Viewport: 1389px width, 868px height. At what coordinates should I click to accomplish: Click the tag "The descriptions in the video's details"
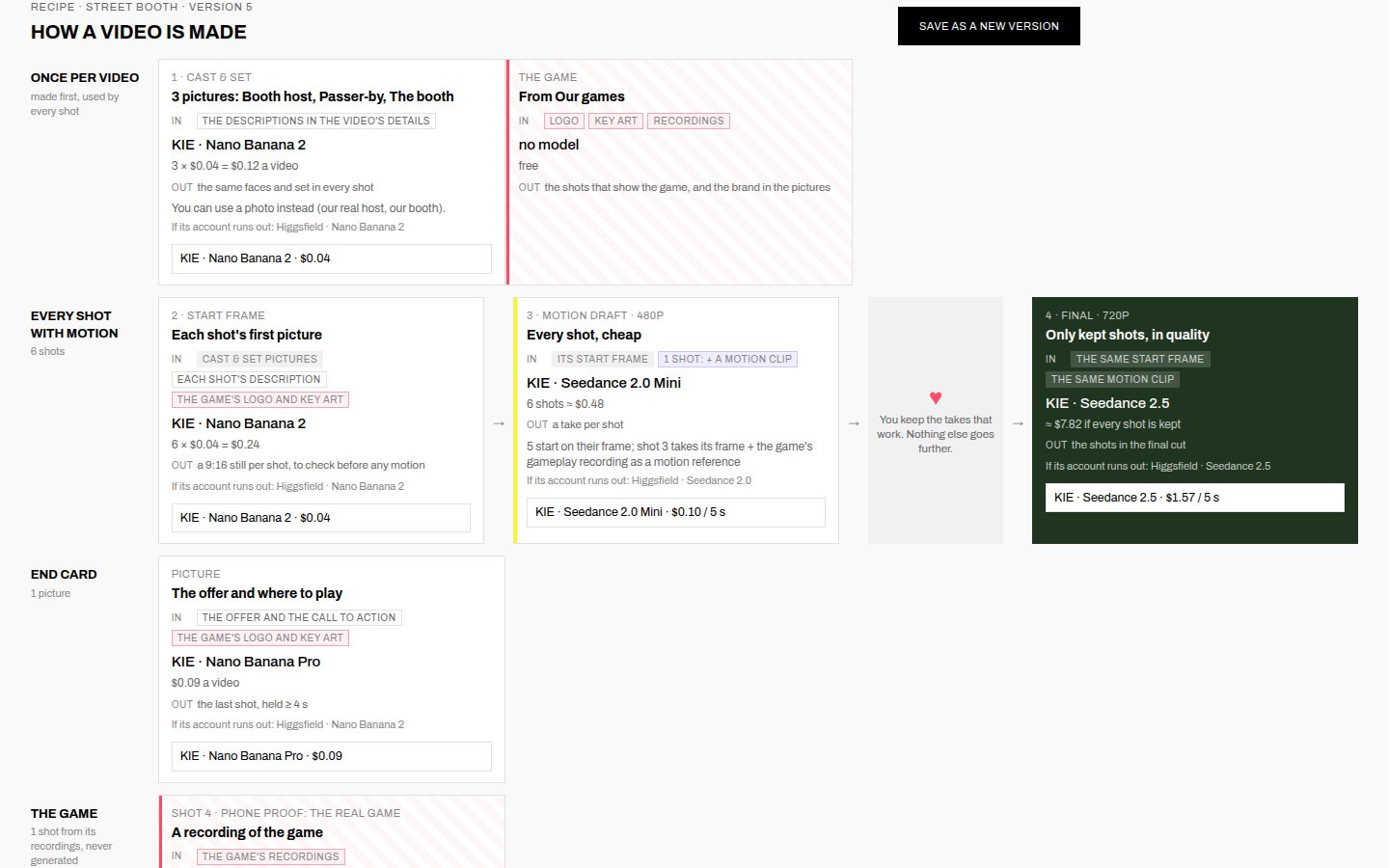316,121
